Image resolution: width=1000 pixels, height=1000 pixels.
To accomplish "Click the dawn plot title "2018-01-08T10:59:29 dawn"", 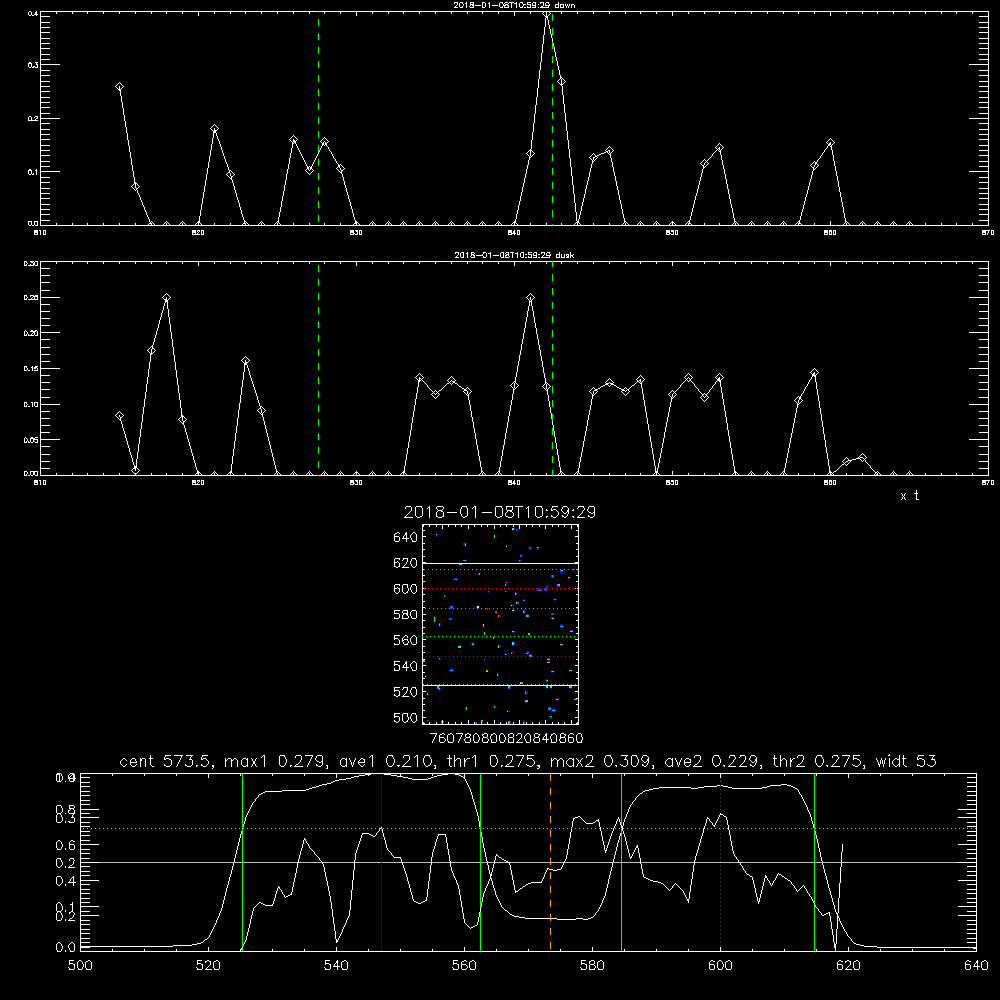I will click(514, 5).
